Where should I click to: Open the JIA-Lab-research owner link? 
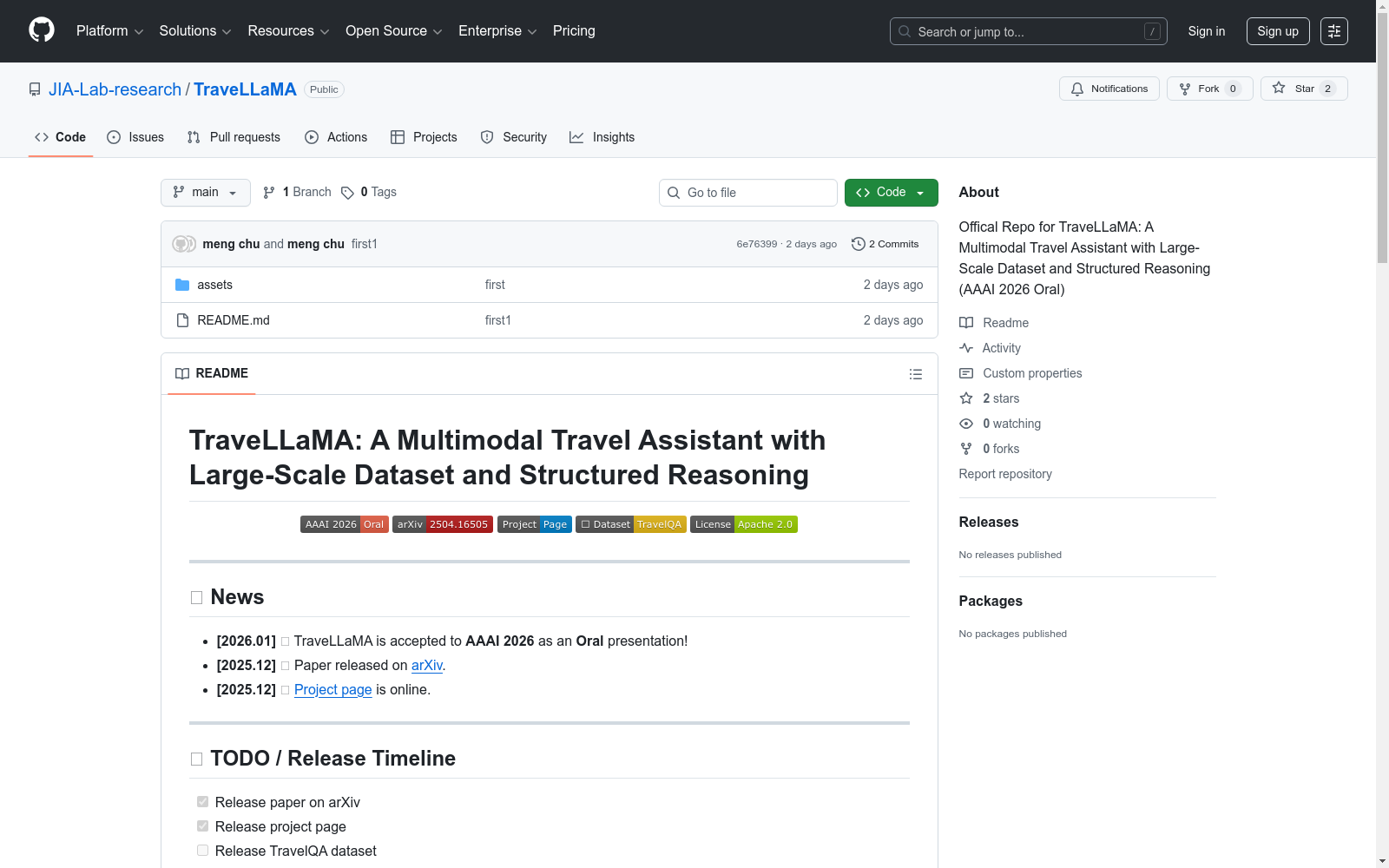click(115, 89)
